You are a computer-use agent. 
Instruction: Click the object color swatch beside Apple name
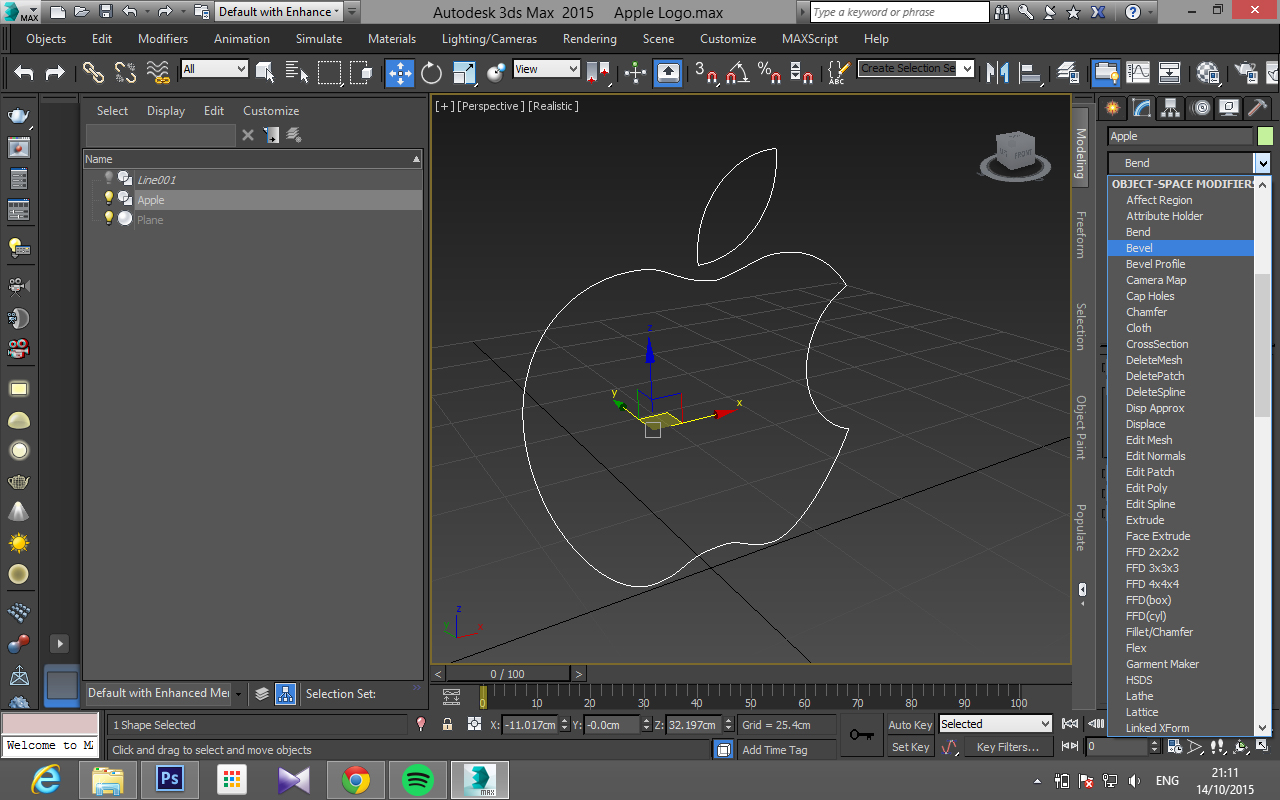pos(1265,136)
